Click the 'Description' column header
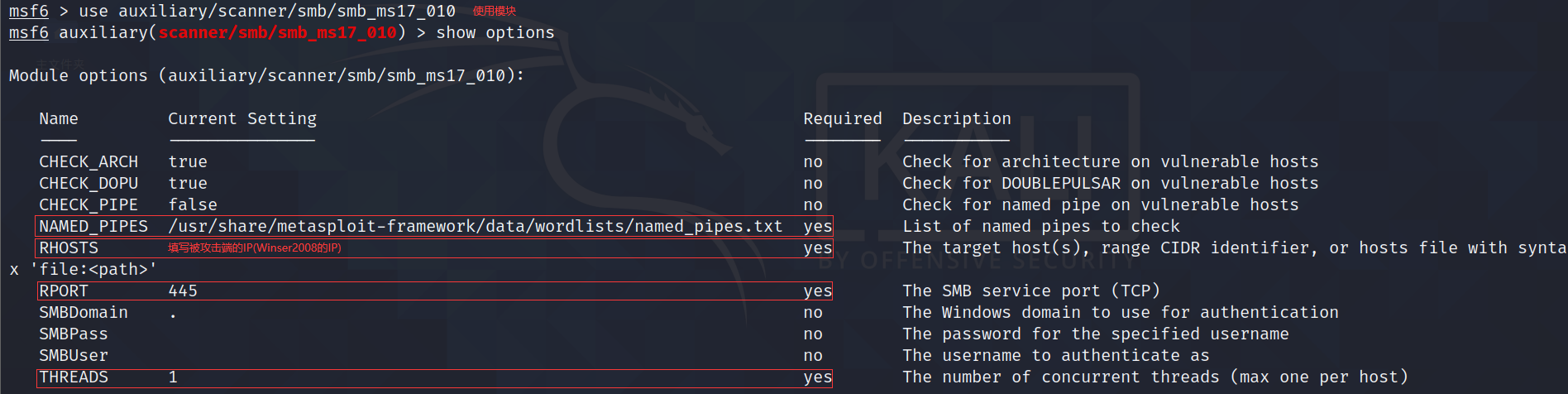The width and height of the screenshot is (1568, 394). pos(956,119)
